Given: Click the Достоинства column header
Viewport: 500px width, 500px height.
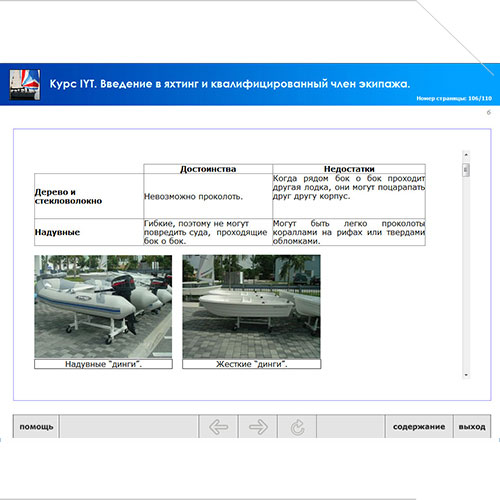Looking at the screenshot, I should [x=208, y=169].
